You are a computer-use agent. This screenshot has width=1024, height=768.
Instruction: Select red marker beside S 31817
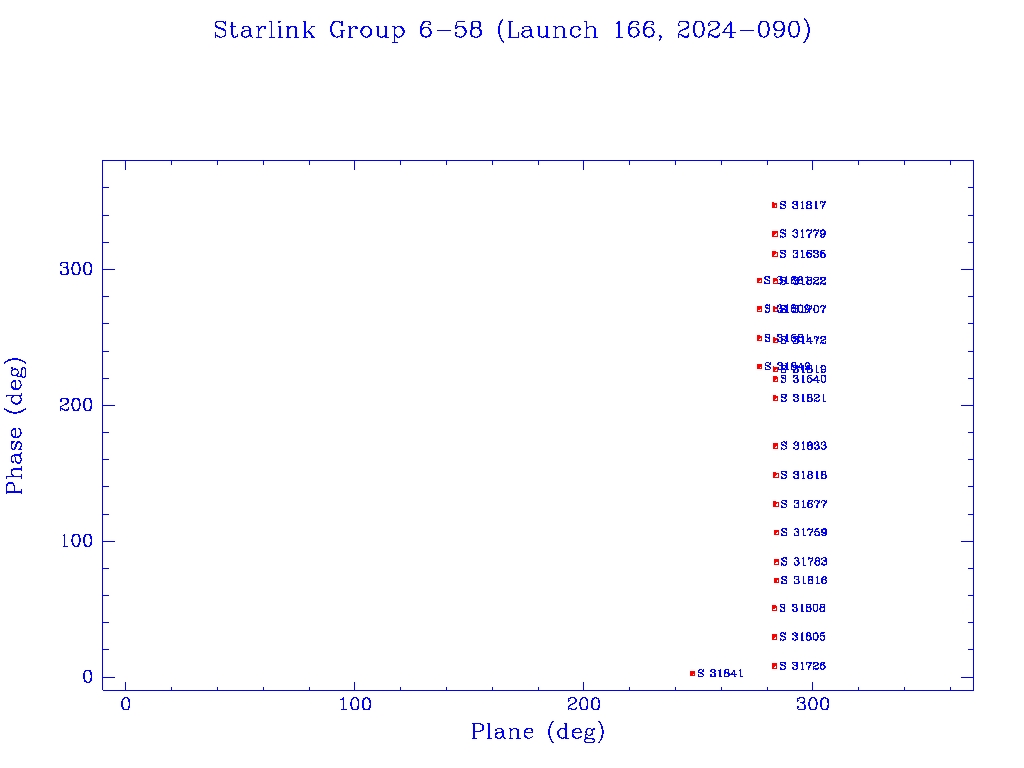pyautogui.click(x=775, y=205)
